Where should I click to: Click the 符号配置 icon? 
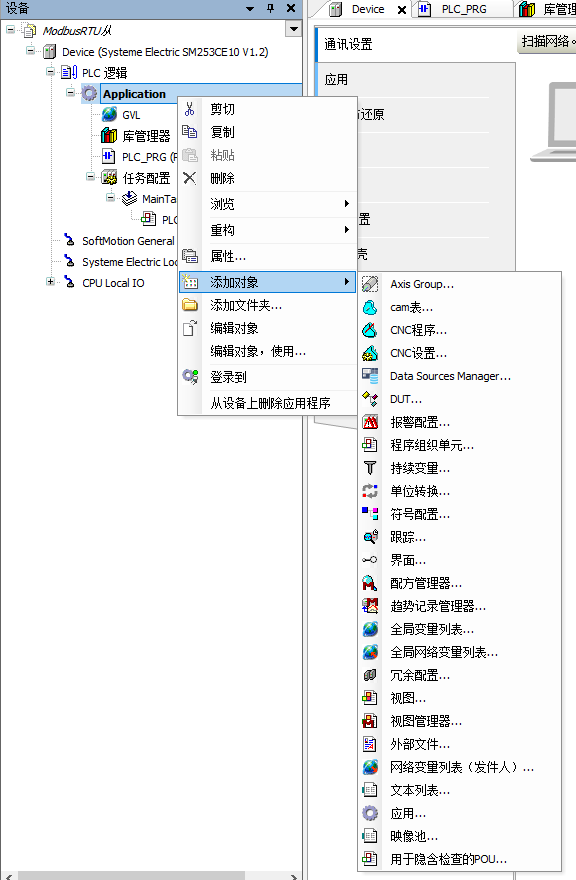(x=369, y=514)
